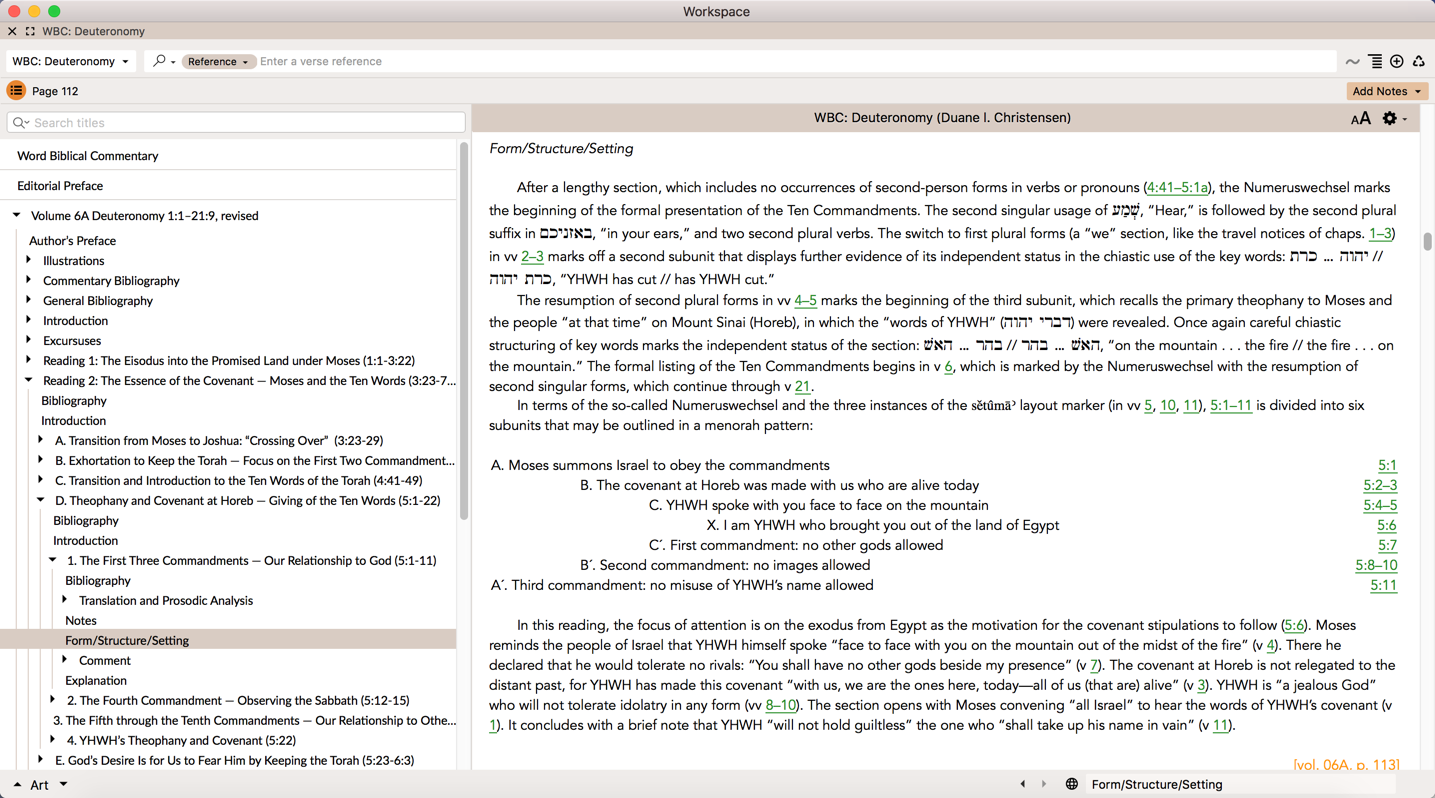Open the Reference search type dropdown

tap(218, 62)
